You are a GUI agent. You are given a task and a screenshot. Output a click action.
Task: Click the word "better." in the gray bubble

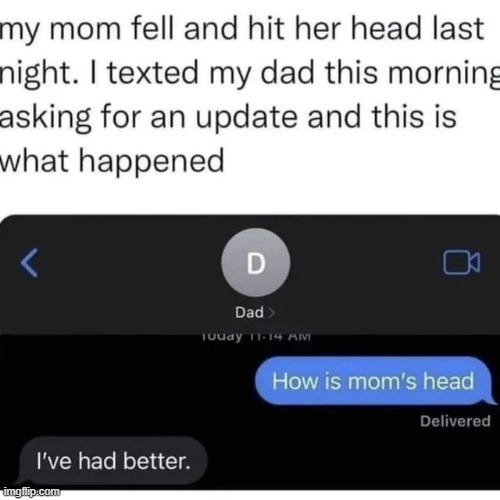[x=157, y=461]
